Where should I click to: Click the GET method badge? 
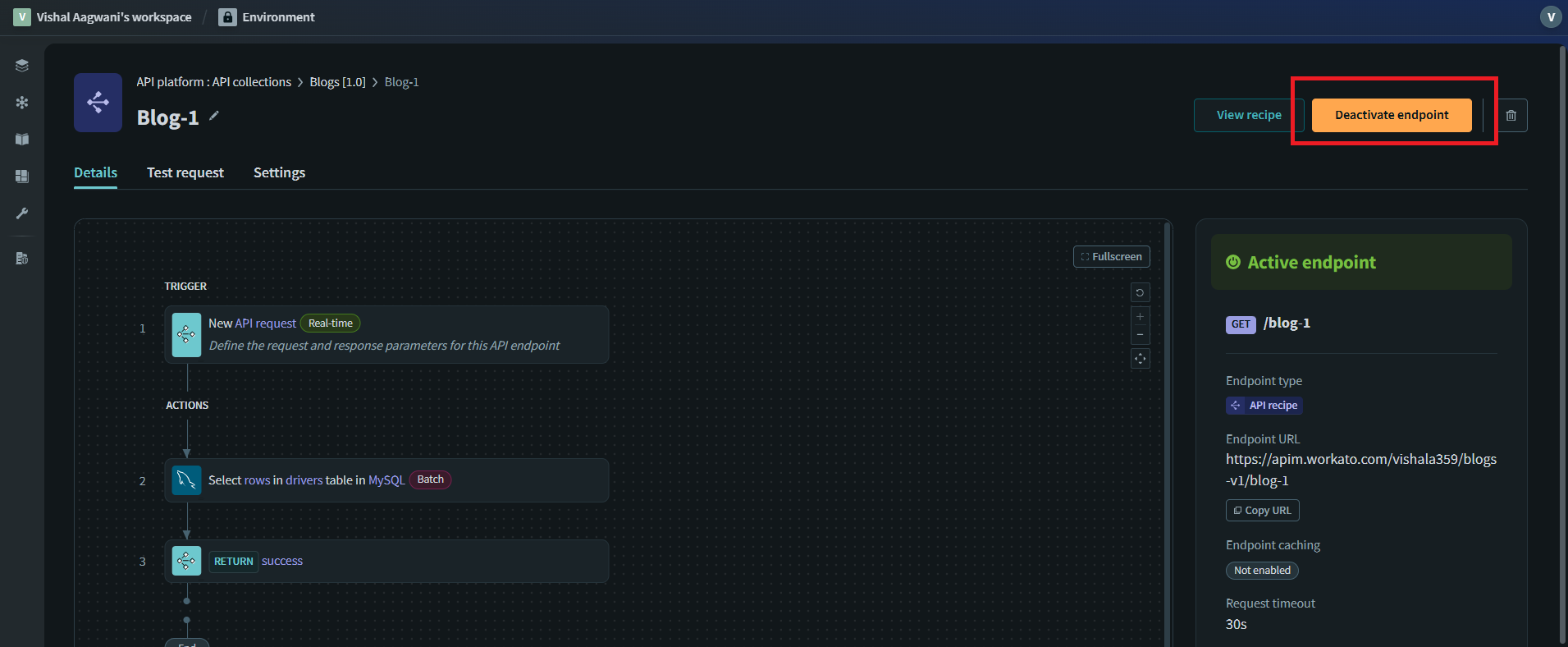[x=1241, y=324]
